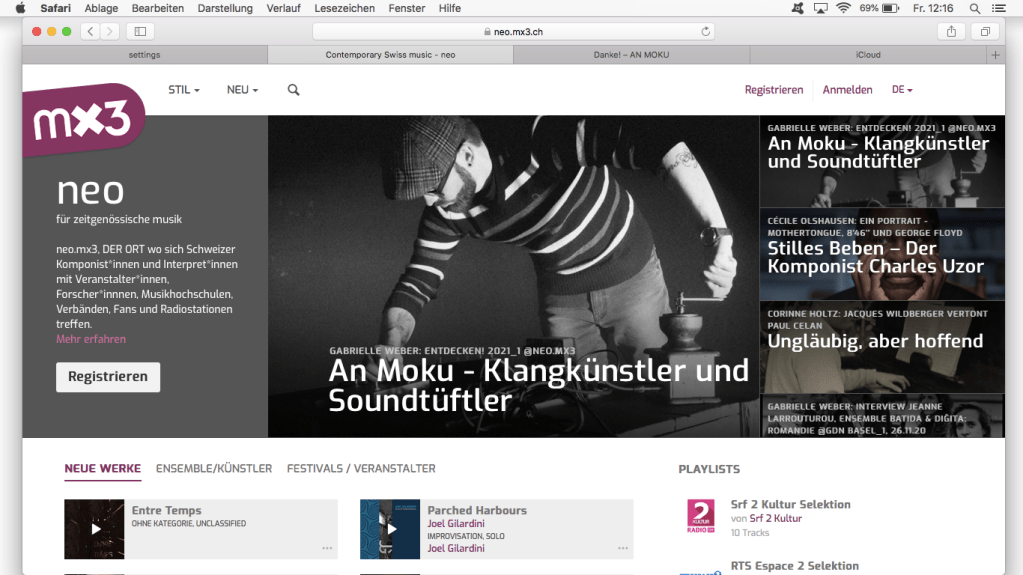Click the Anmelden link
This screenshot has width=1023, height=575.
(x=847, y=90)
